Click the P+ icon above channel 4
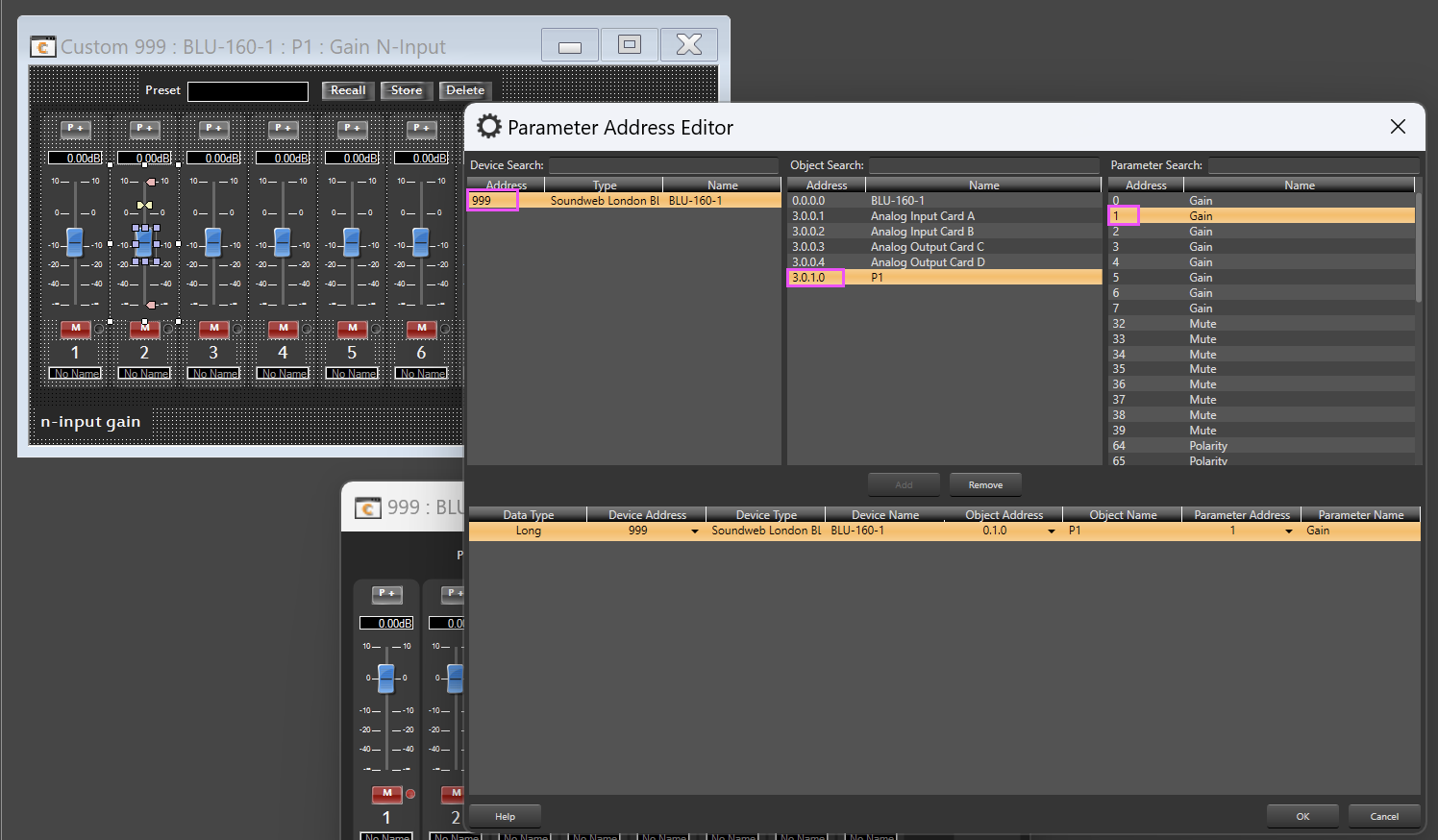The image size is (1438, 840). (x=283, y=128)
